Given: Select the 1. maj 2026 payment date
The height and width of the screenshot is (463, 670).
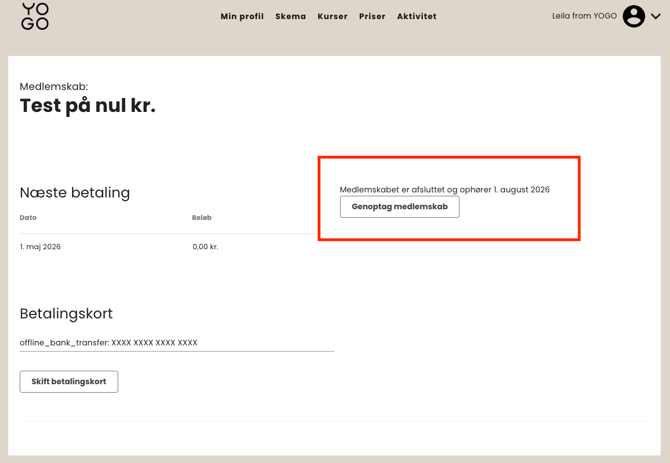Looking at the screenshot, I should (x=40, y=247).
